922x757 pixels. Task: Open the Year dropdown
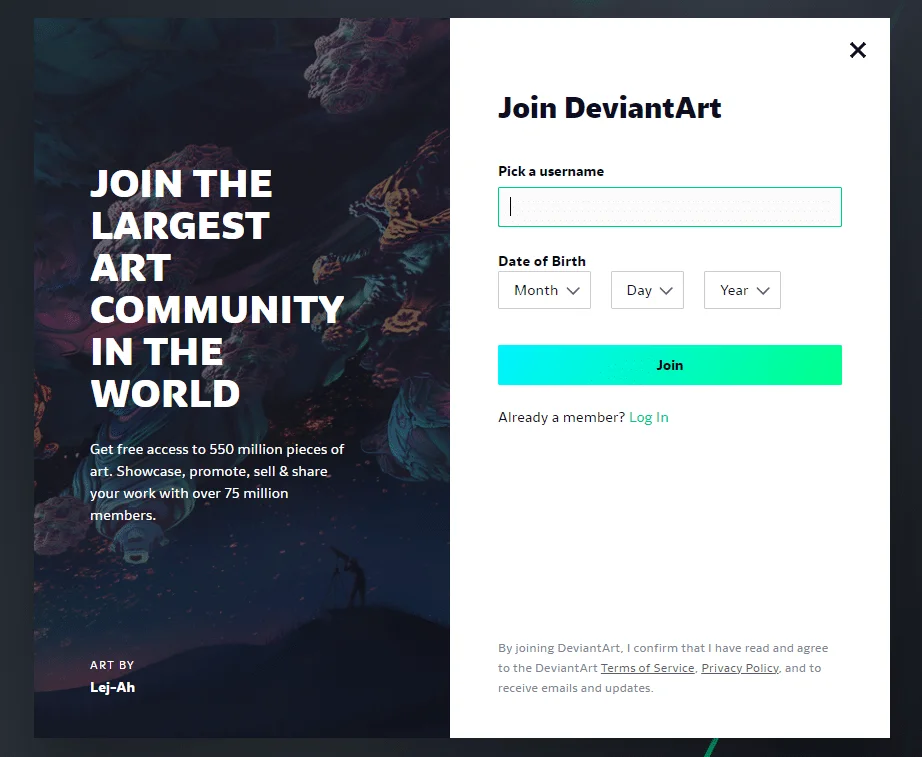[742, 290]
